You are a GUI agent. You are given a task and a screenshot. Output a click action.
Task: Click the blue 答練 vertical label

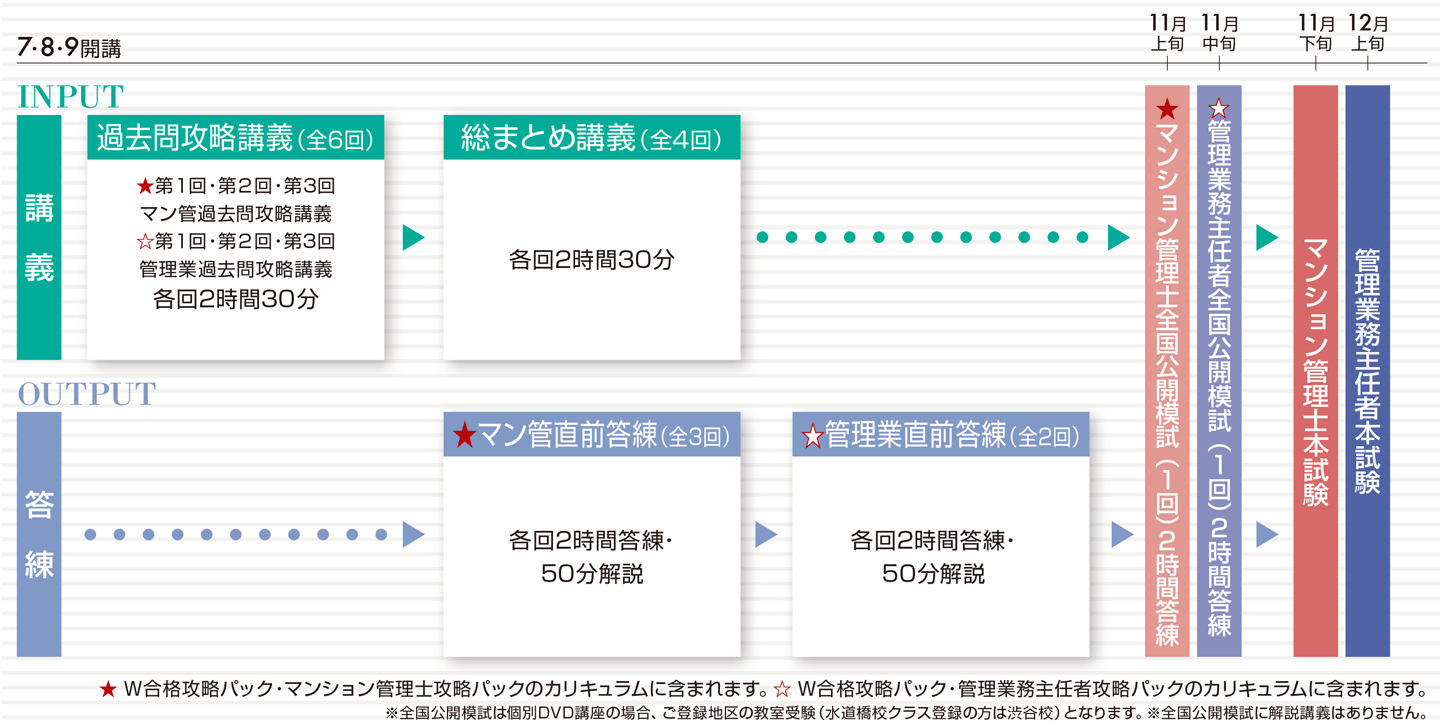(39, 534)
